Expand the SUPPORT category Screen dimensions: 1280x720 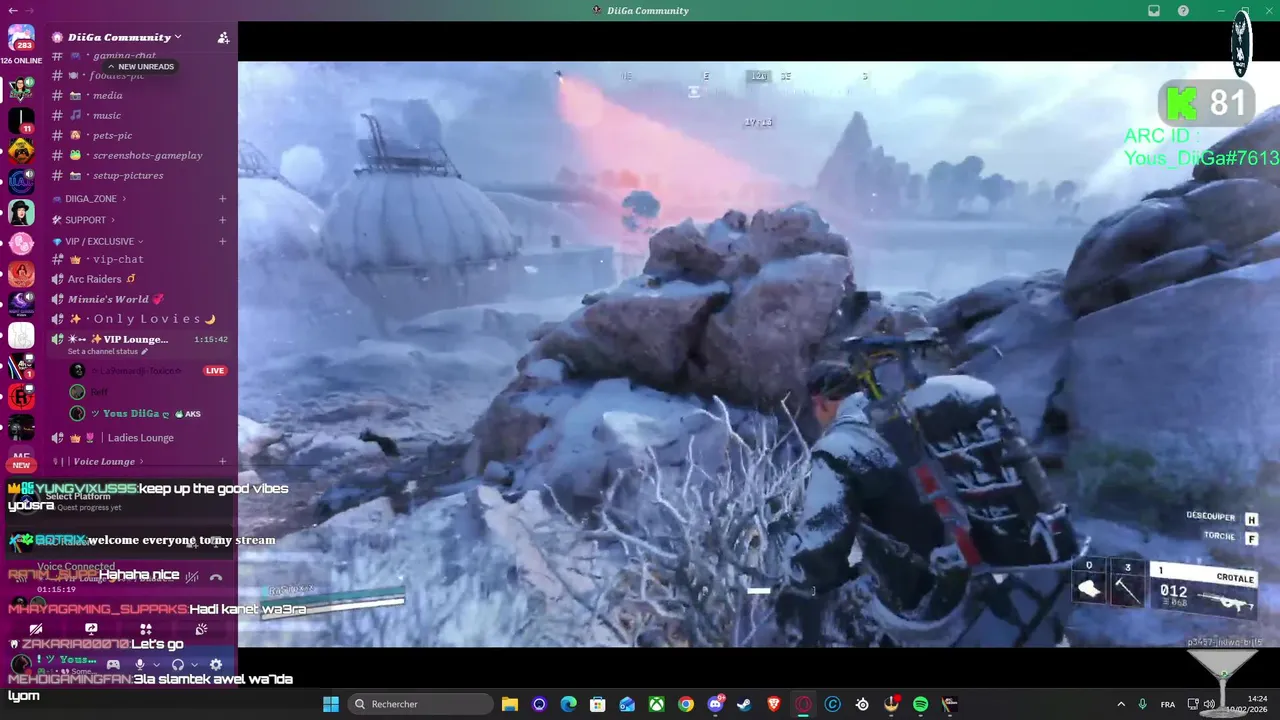pos(85,220)
